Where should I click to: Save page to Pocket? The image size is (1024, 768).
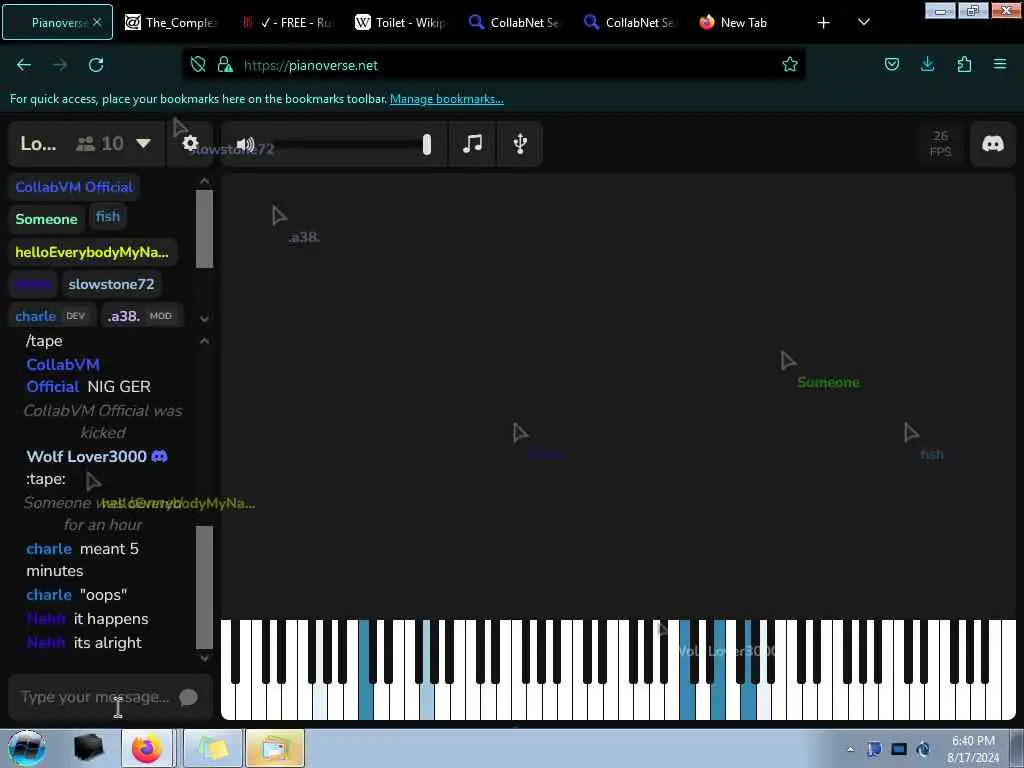click(891, 65)
